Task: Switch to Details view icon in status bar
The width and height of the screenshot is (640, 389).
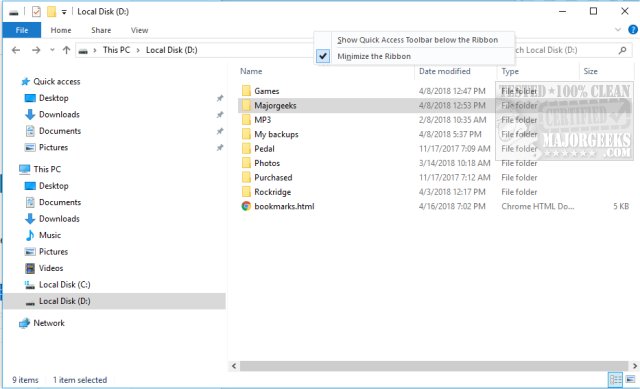Action: 616,380
